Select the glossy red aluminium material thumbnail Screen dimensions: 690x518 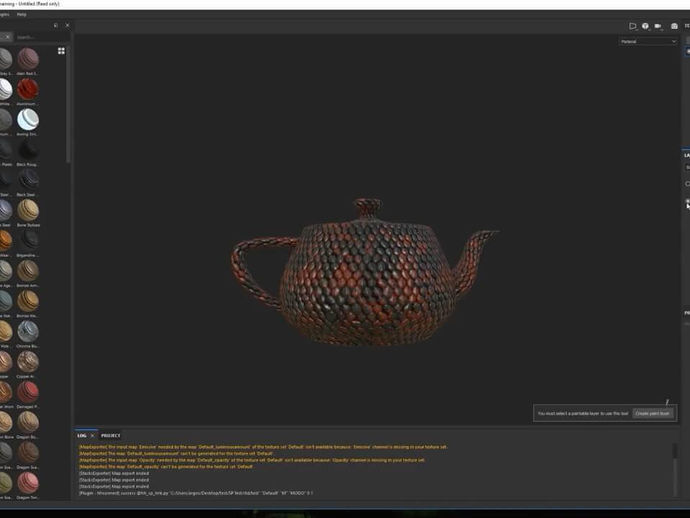[28, 89]
